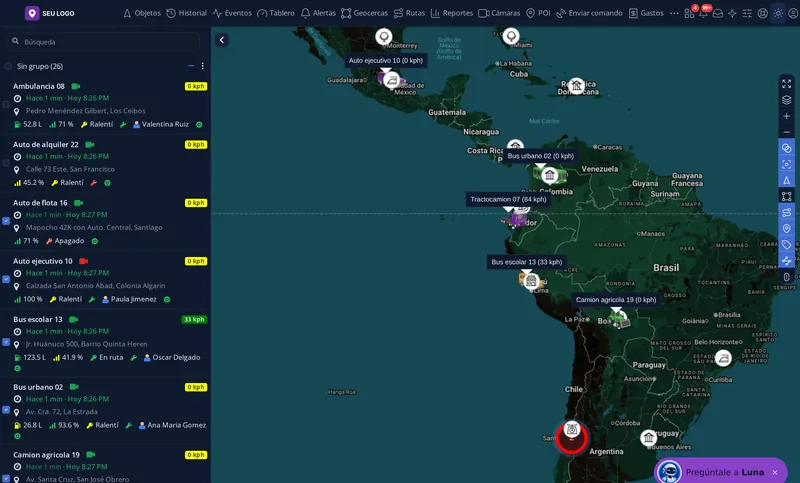Click the sparkle AI icon in top bar
This screenshot has width=800, height=483.
click(x=732, y=13)
